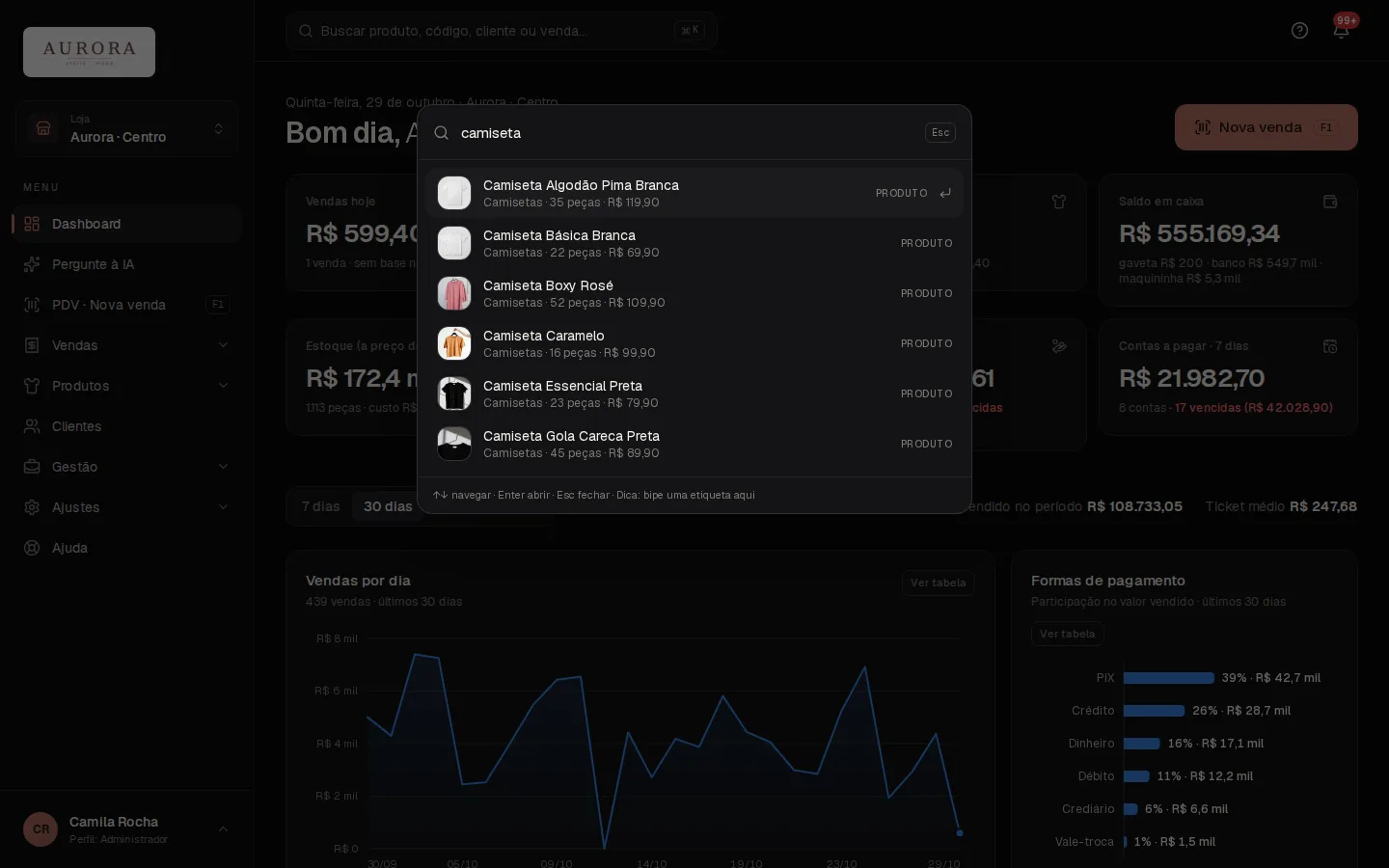Expand the Vendas submenu chevron
This screenshot has height=868, width=1389.
point(224,345)
